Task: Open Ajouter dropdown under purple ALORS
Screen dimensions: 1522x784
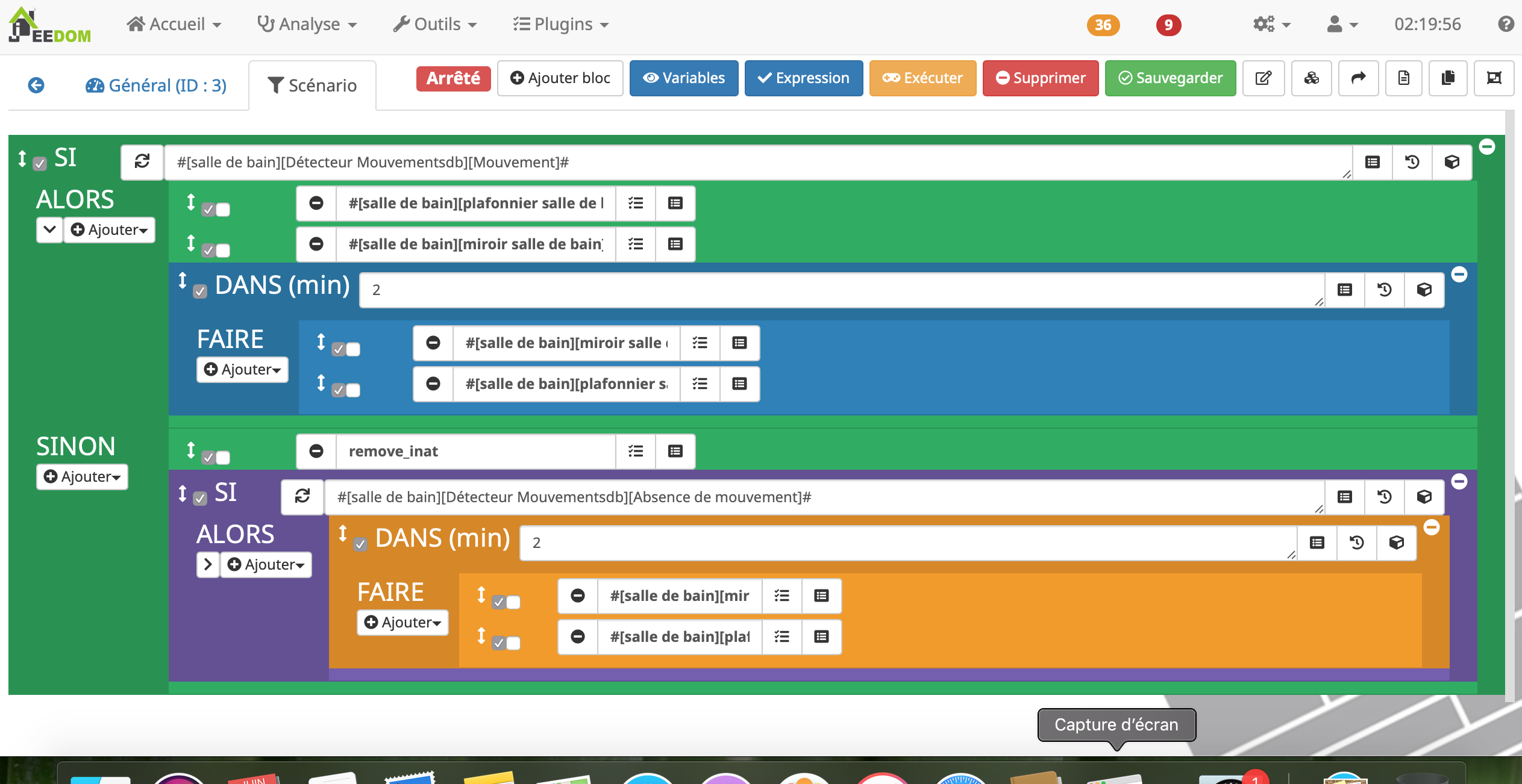Action: [x=266, y=565]
